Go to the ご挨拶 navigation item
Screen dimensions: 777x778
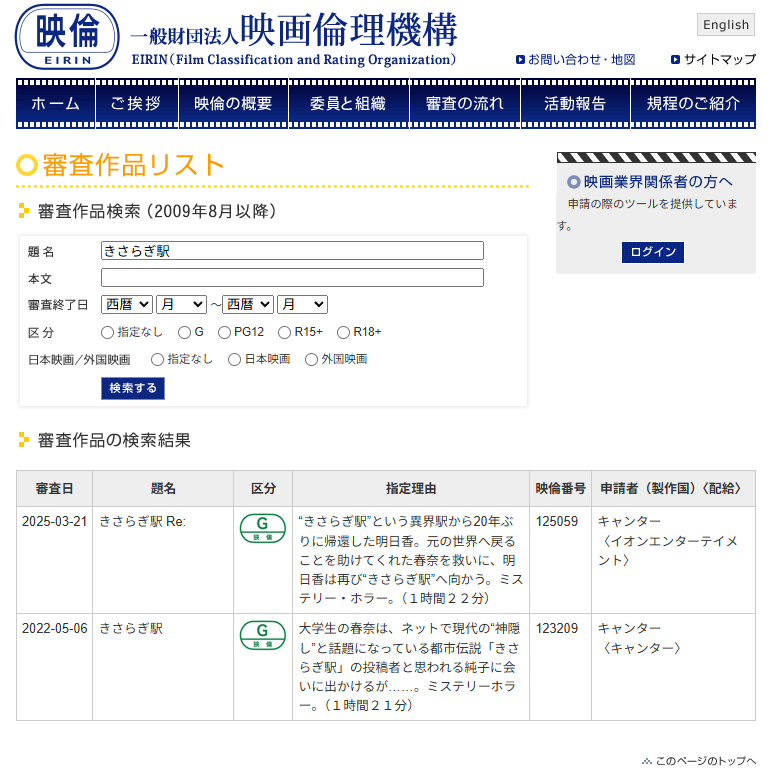click(136, 103)
